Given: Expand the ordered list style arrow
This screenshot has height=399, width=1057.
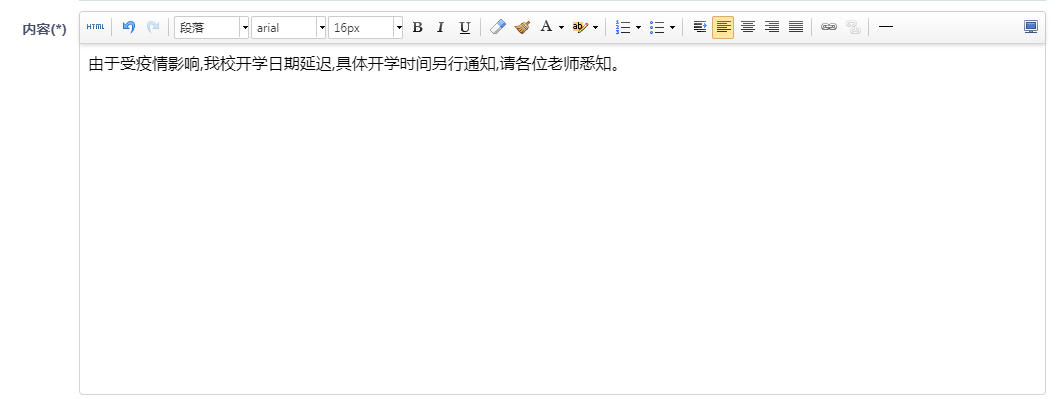Looking at the screenshot, I should 638,28.
